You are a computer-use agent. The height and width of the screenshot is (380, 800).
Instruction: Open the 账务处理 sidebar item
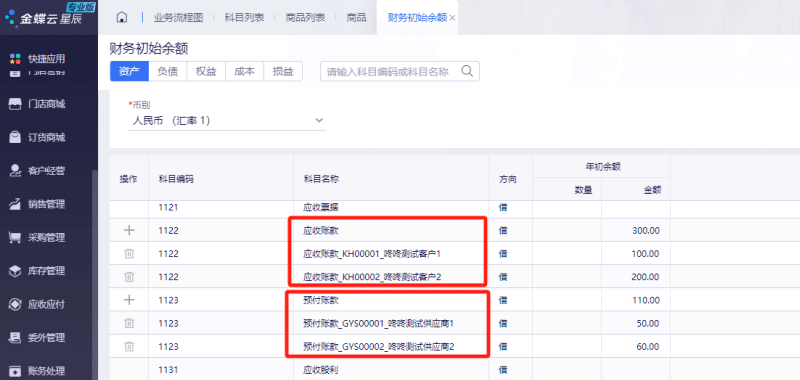pos(37,371)
